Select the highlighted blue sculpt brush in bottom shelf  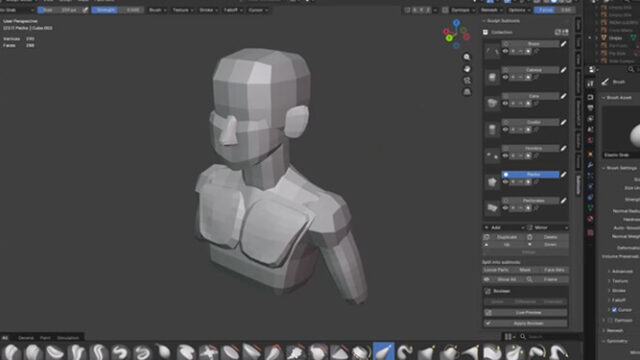(x=383, y=351)
